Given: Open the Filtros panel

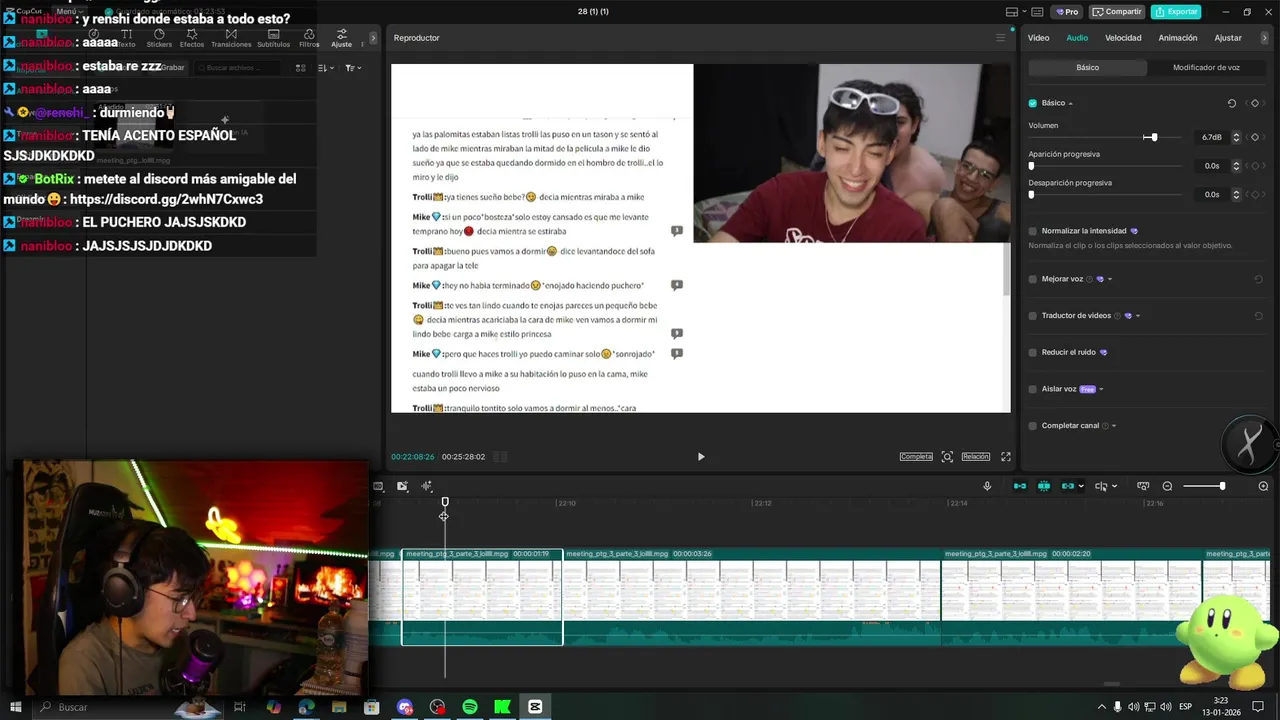Looking at the screenshot, I should coord(309,38).
